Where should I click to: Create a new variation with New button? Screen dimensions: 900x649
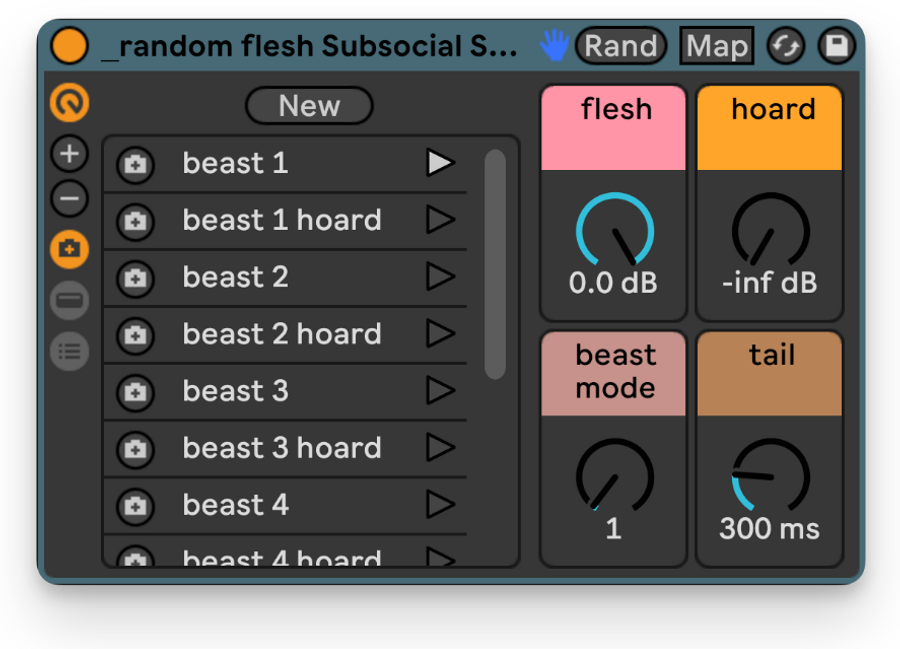[309, 106]
